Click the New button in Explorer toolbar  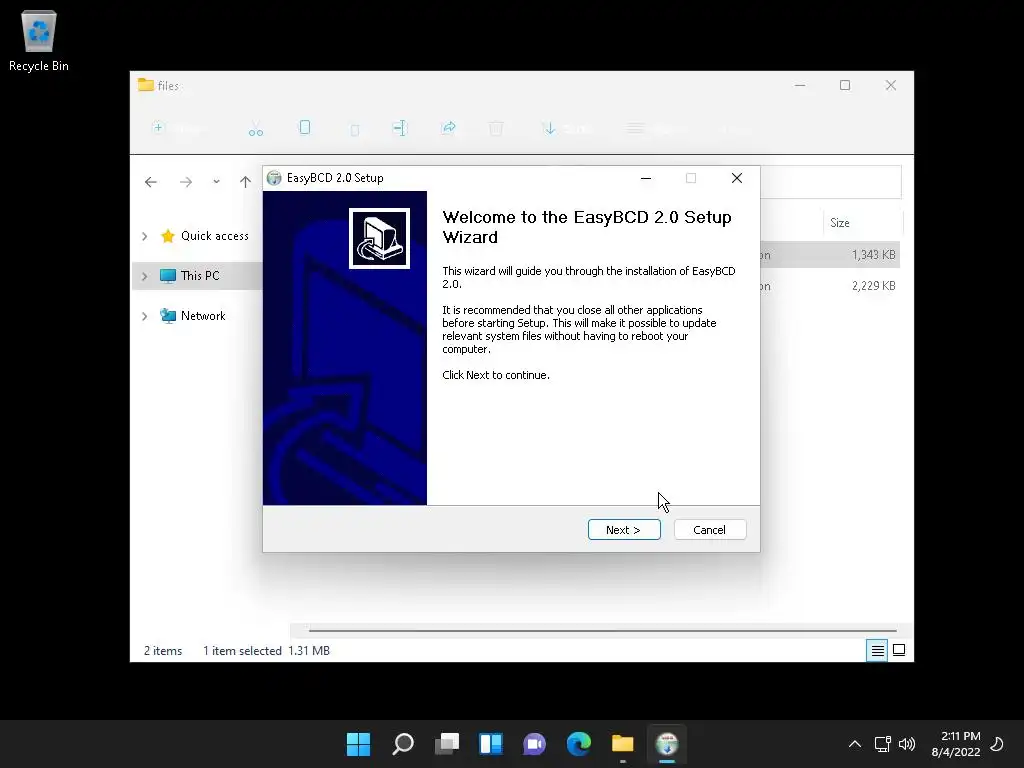point(180,129)
